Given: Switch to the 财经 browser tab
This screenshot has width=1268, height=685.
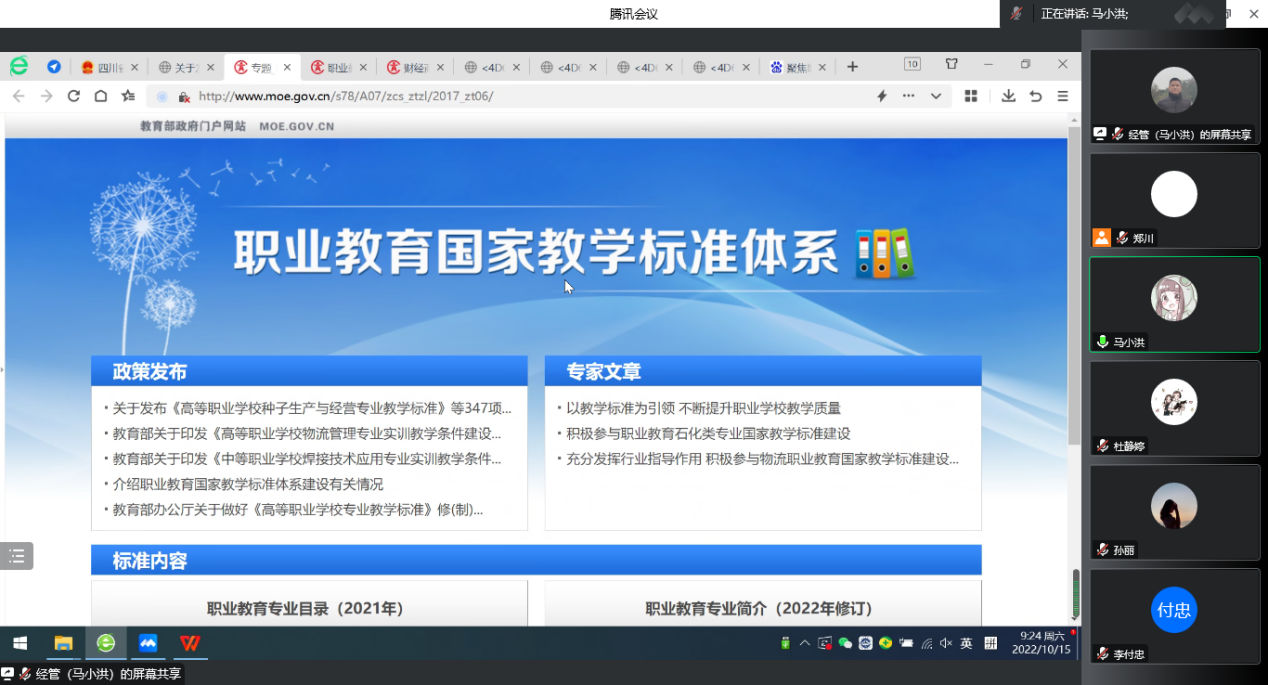Looking at the screenshot, I should click(x=415, y=67).
